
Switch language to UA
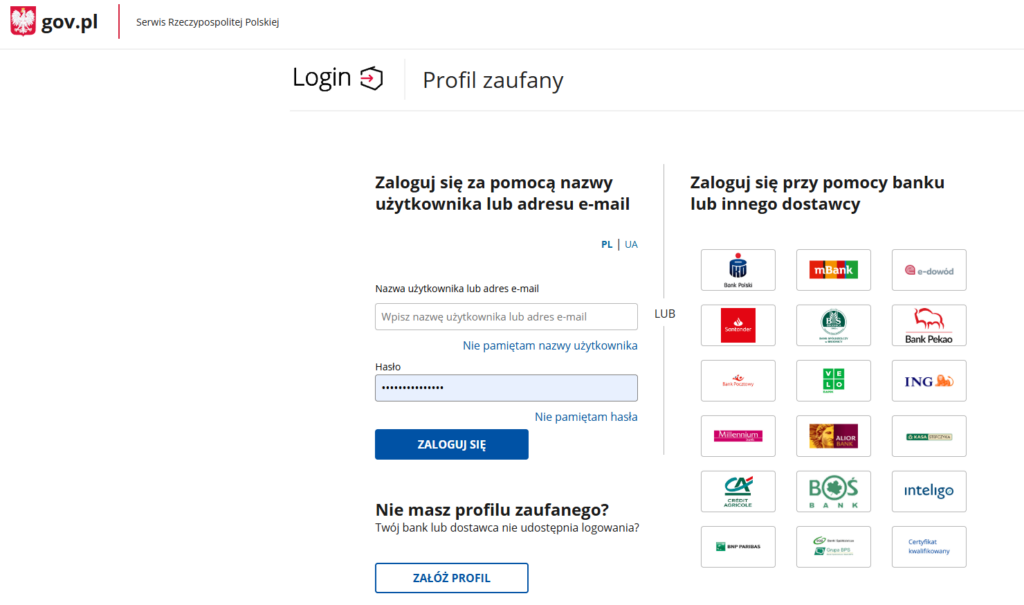click(631, 244)
